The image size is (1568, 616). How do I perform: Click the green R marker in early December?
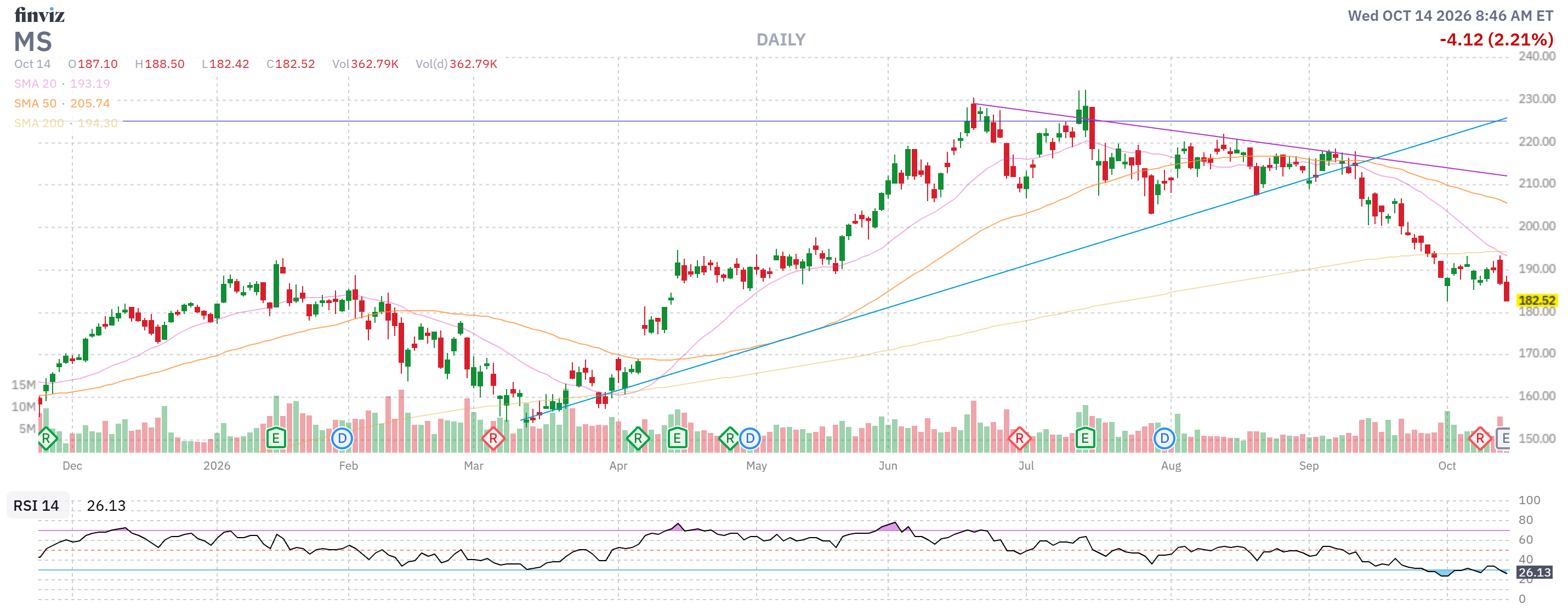pos(46,438)
